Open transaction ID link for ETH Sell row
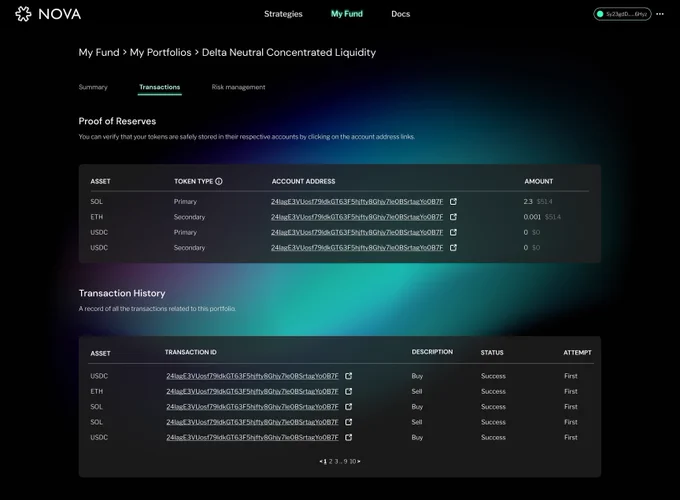The height and width of the screenshot is (500, 680). click(252, 391)
